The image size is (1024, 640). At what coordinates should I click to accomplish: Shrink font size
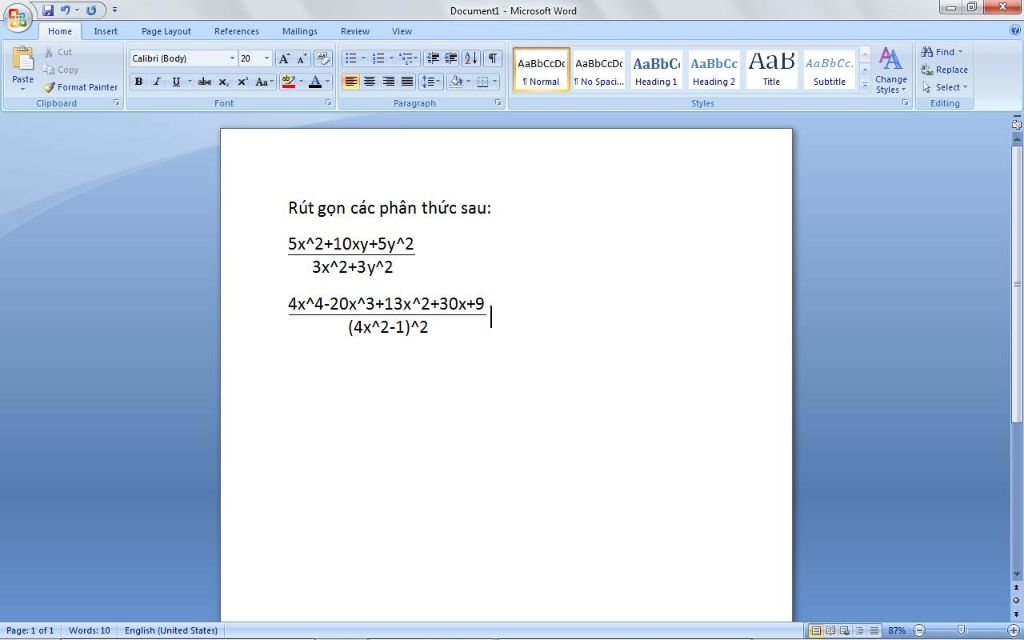(x=301, y=59)
